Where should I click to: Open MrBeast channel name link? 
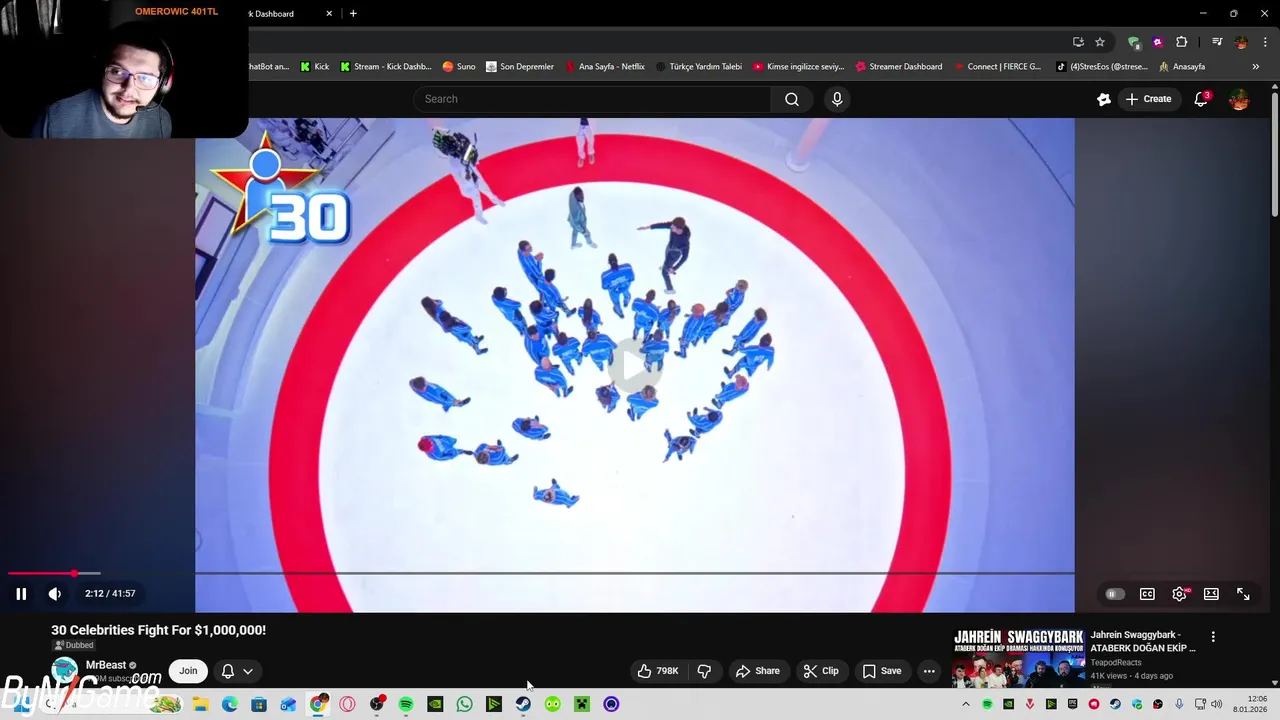[x=106, y=665]
